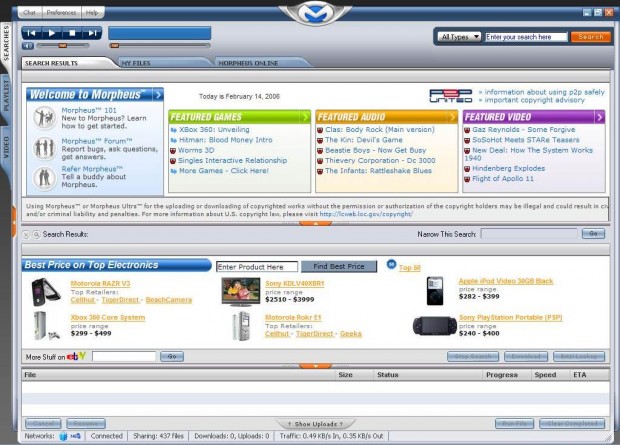Click the Apple iPod Video thumbnail
The height and width of the screenshot is (445, 620).
435,291
